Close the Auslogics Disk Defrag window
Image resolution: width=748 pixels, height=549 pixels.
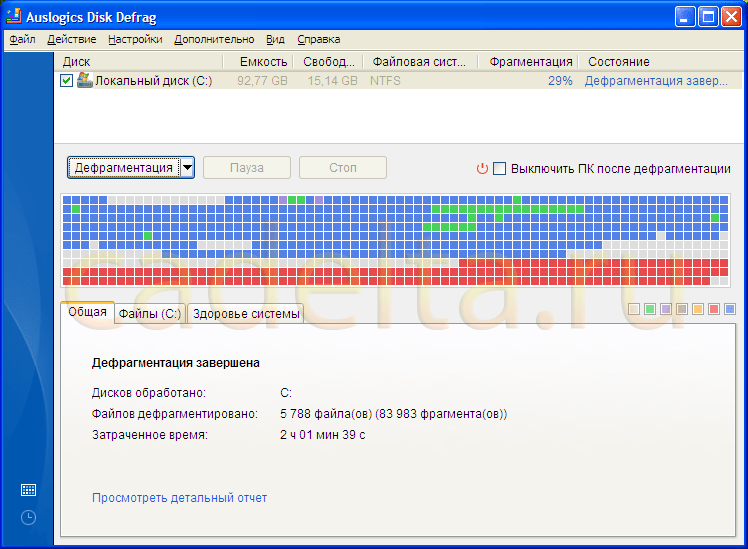(731, 17)
